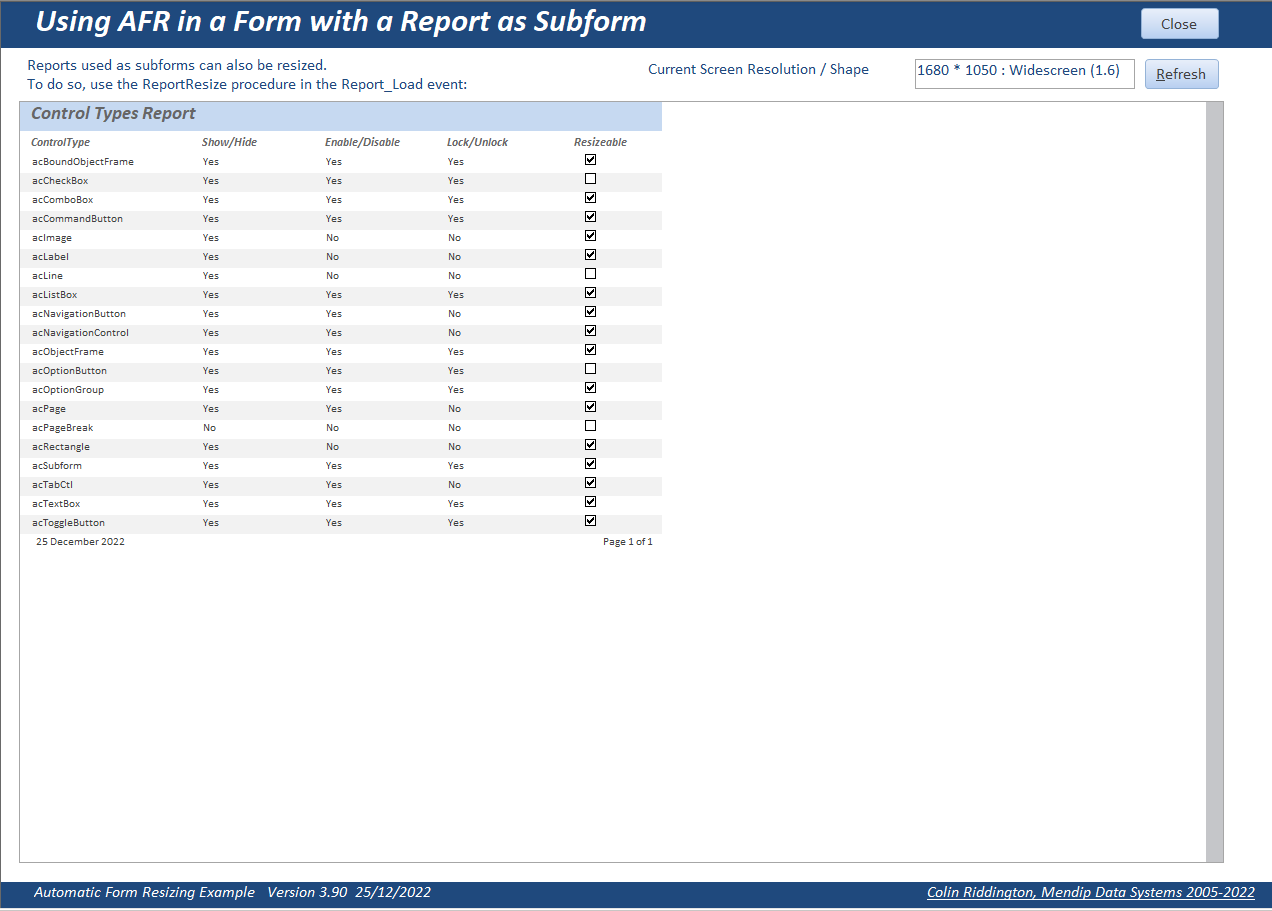Select the acBoundObjectFrame row label
Screen dimensions: 1272x911
tap(82, 161)
